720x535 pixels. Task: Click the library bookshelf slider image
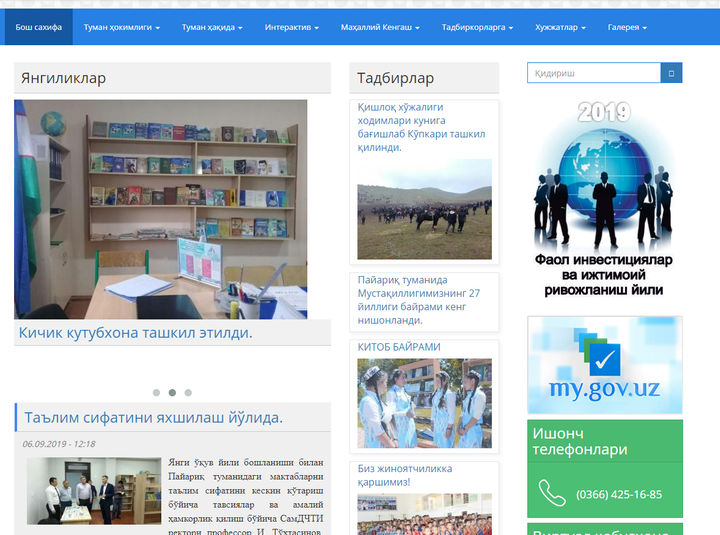160,209
